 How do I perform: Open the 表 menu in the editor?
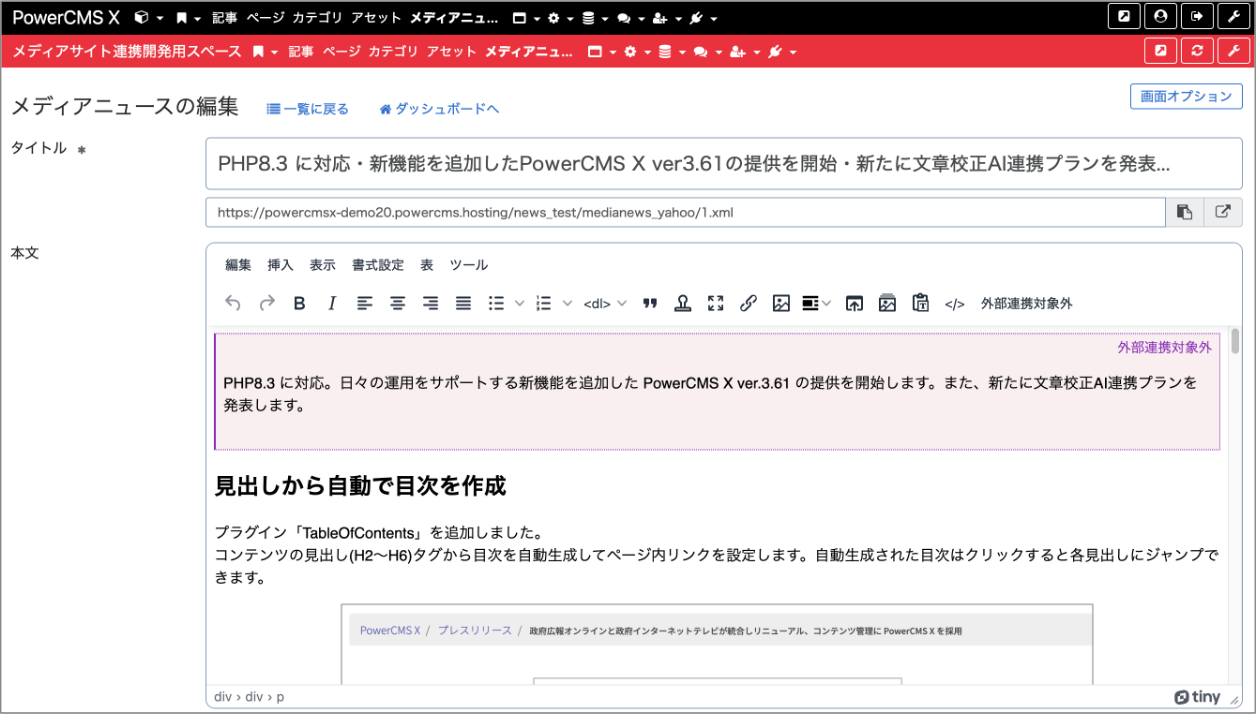pyautogui.click(x=427, y=265)
